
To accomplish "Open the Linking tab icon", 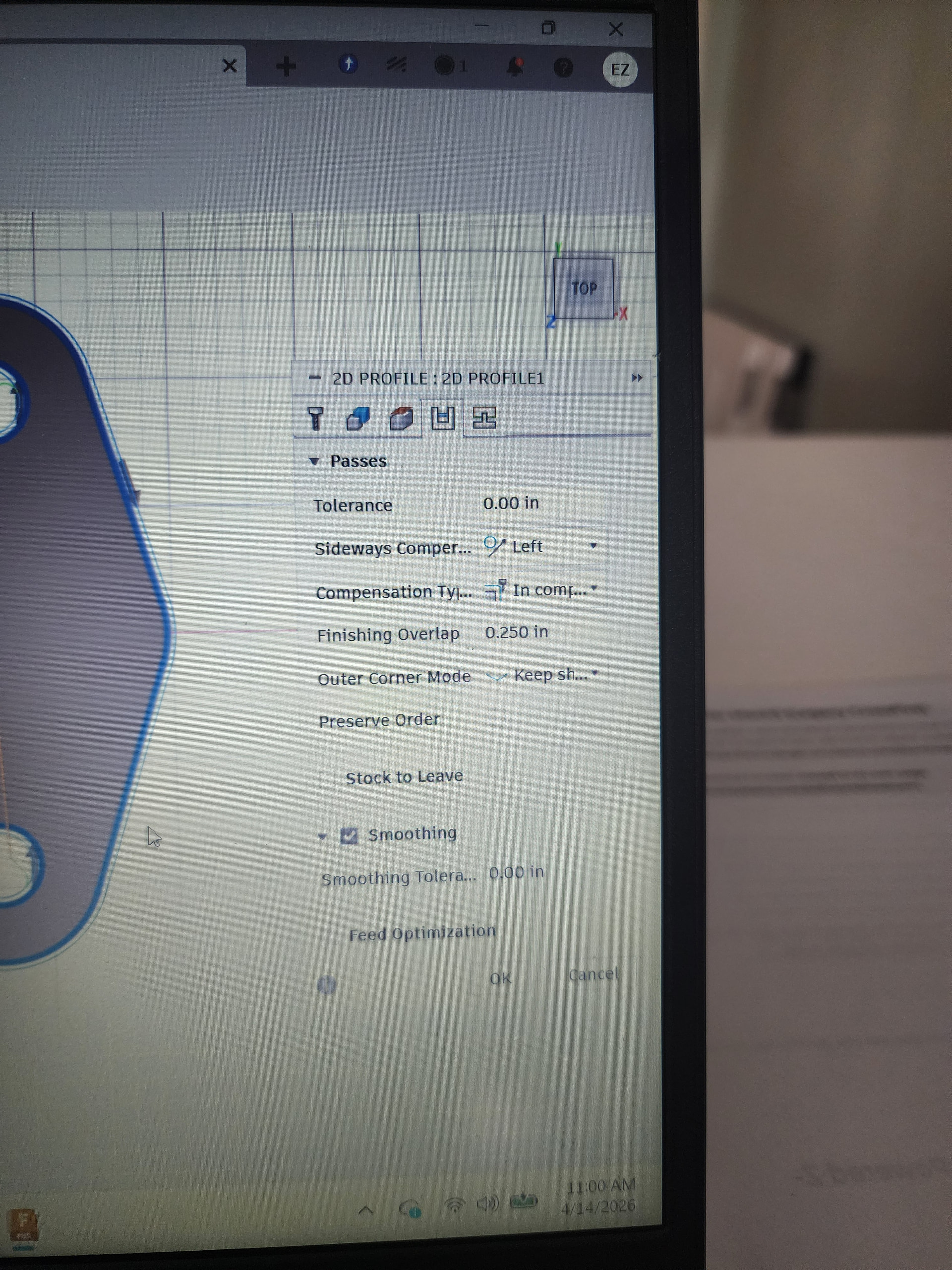I will pos(484,418).
